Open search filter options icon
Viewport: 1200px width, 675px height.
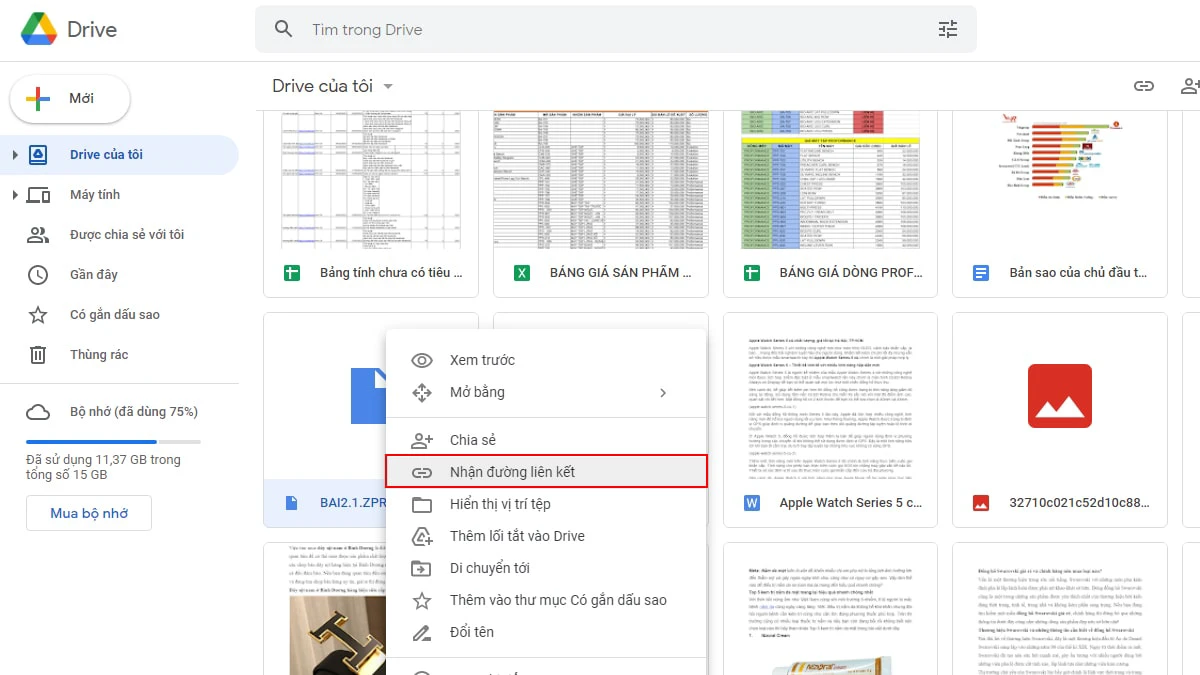click(948, 30)
